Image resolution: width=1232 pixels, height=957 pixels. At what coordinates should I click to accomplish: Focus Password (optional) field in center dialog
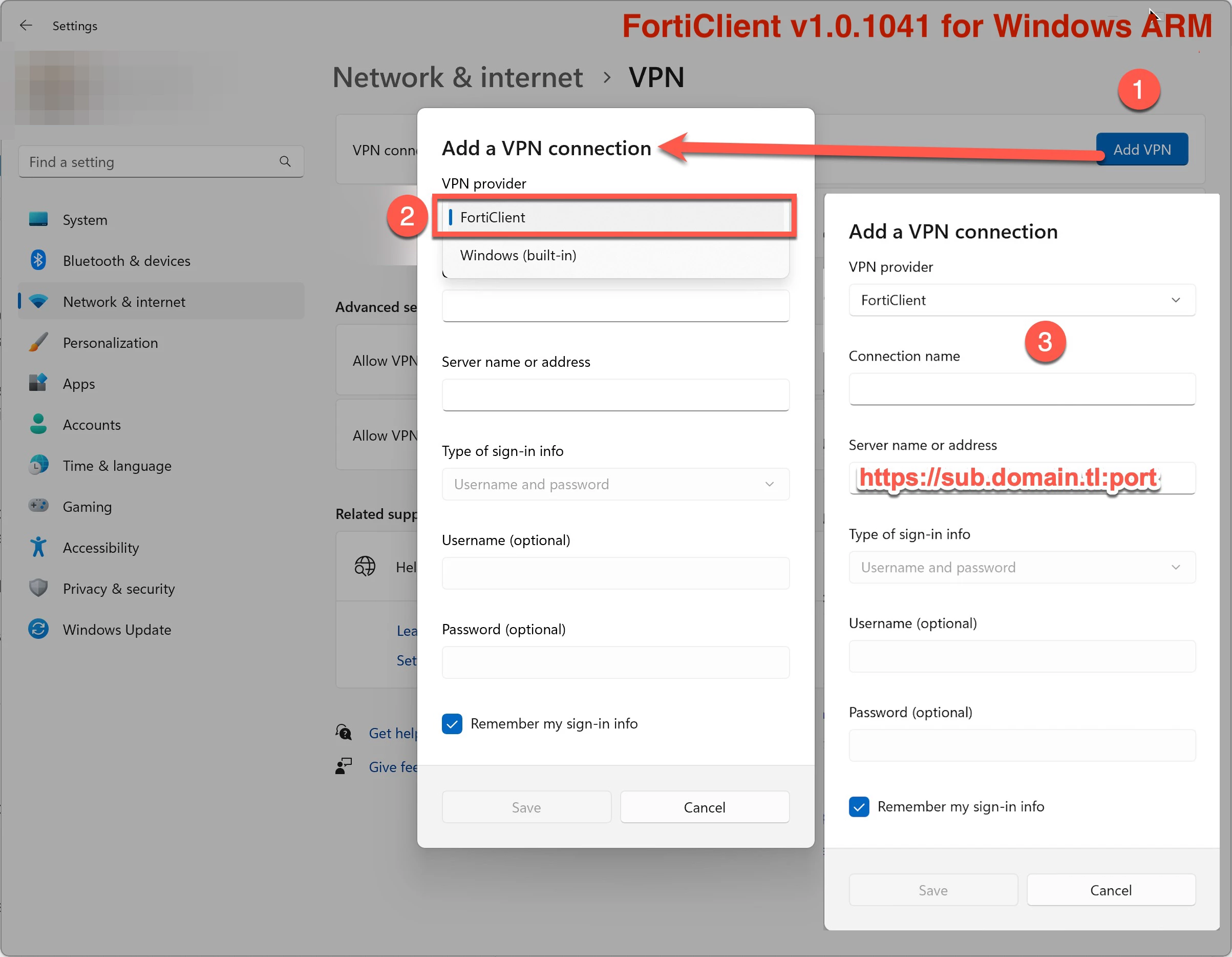(x=616, y=662)
